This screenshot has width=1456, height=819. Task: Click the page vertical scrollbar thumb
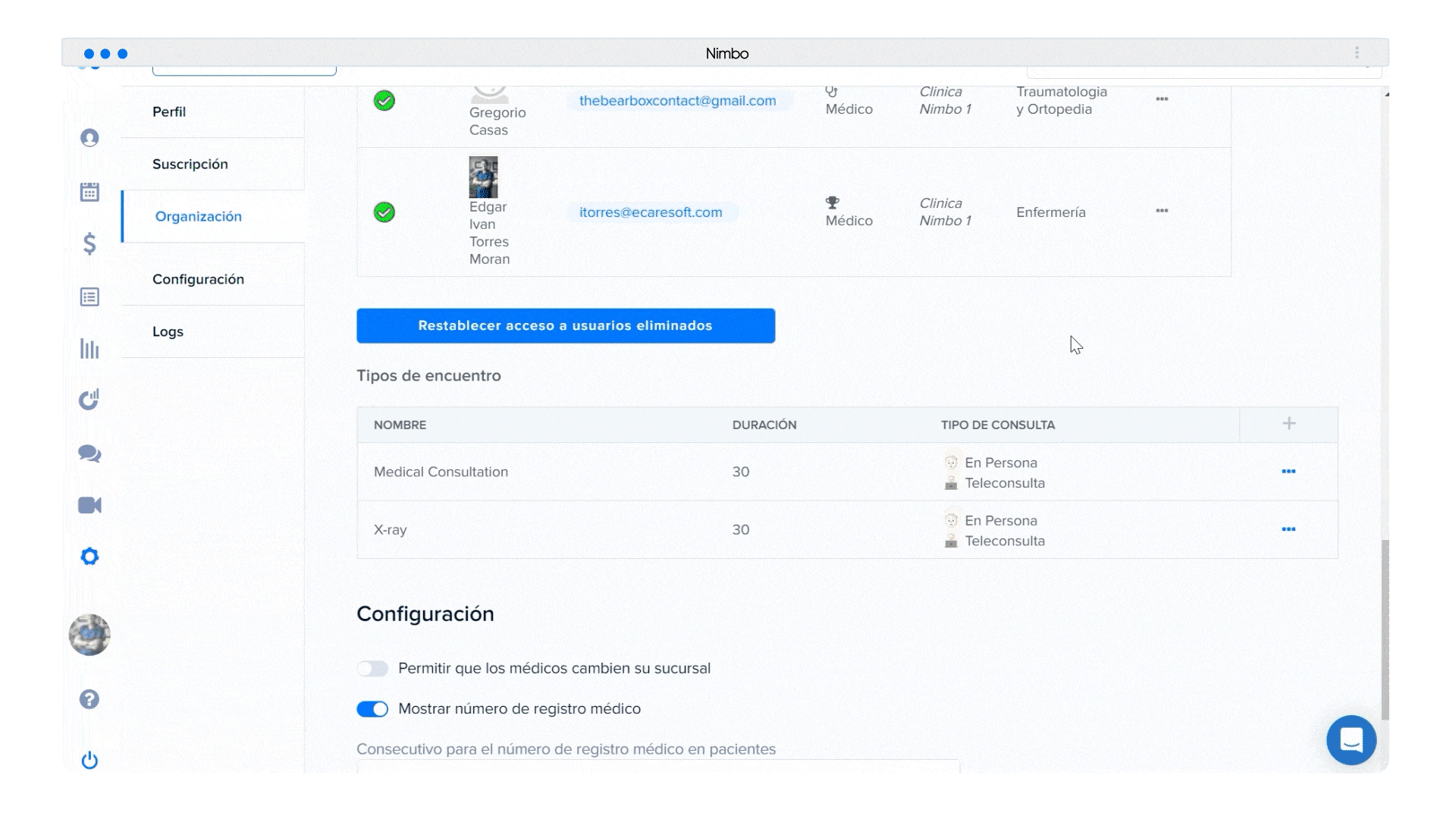[1385, 629]
